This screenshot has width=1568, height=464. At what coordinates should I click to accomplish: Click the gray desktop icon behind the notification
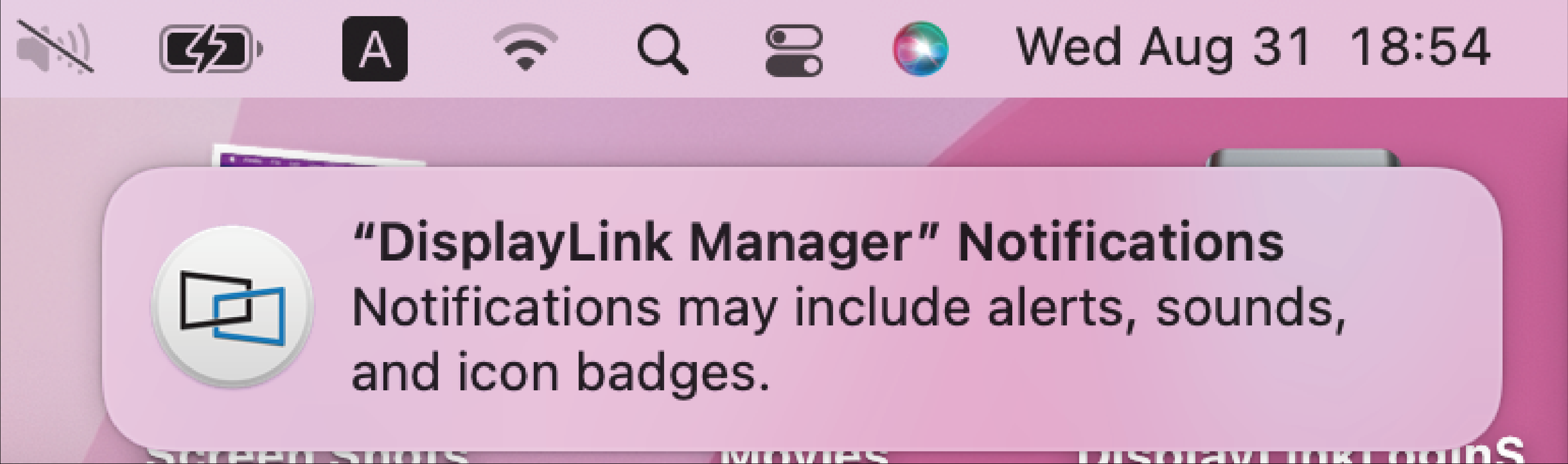tap(1303, 160)
